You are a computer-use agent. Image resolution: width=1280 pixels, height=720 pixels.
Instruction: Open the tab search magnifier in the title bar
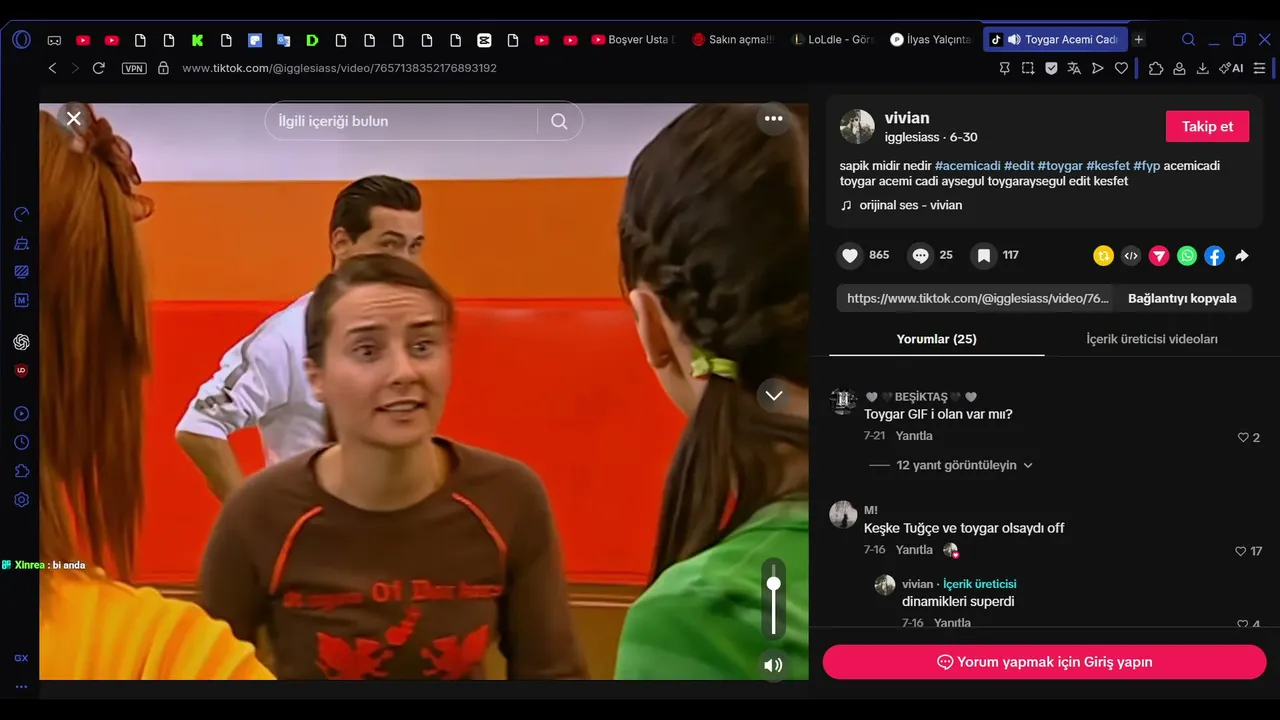1188,40
